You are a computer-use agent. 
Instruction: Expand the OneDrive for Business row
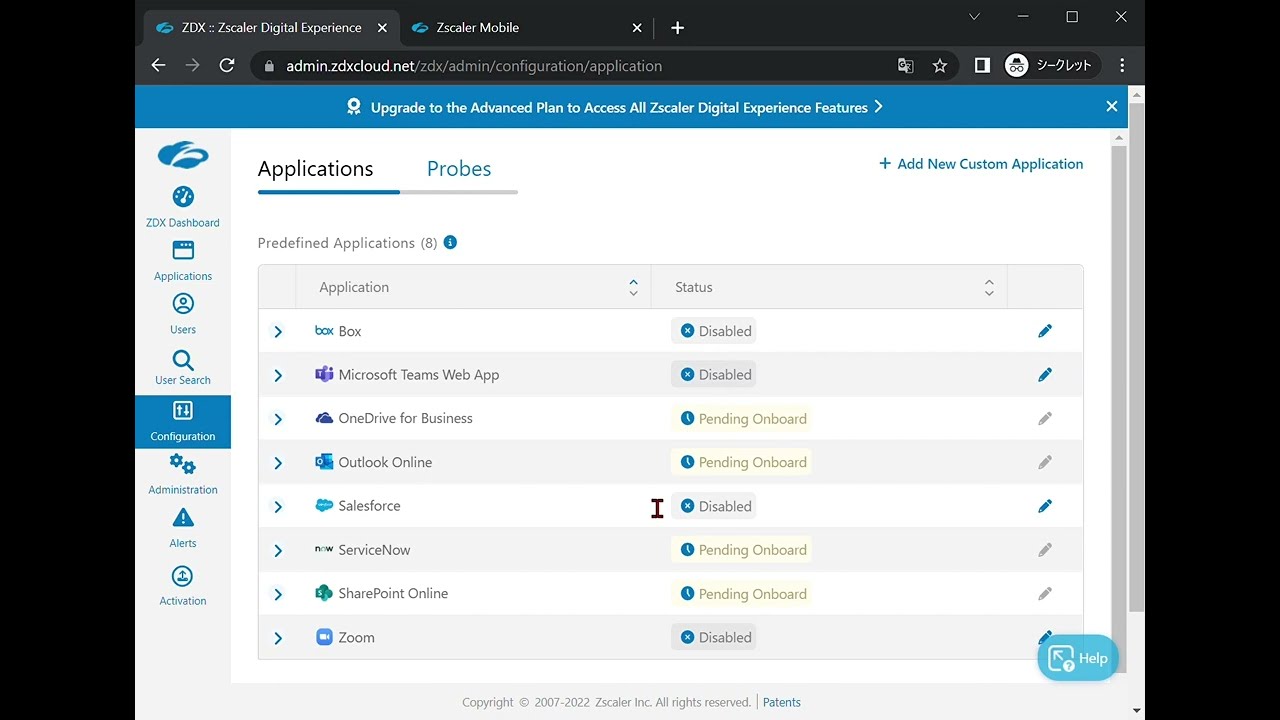coord(278,419)
